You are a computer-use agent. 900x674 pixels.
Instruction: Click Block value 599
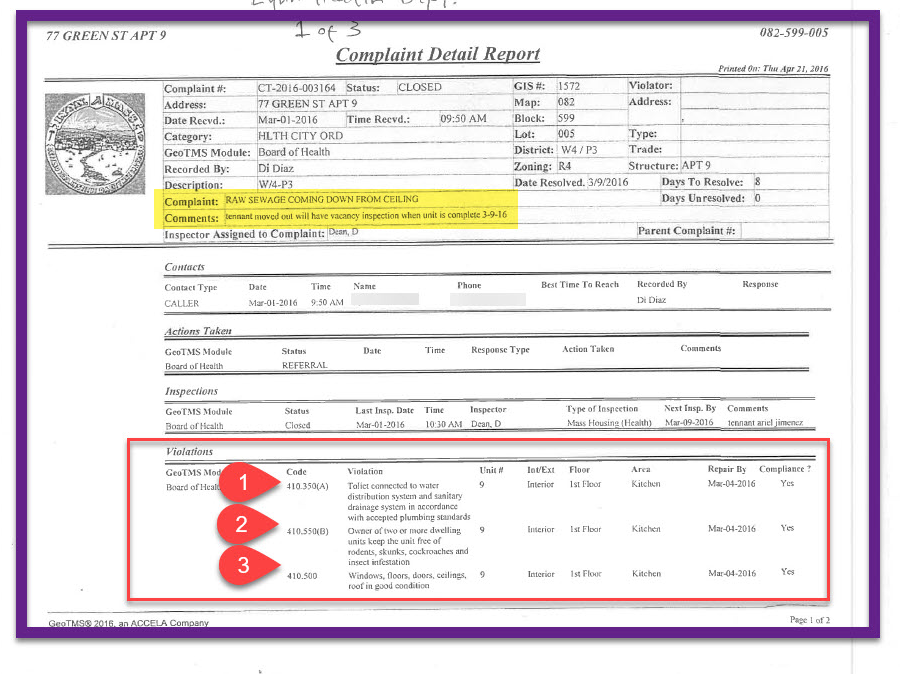[x=566, y=118]
